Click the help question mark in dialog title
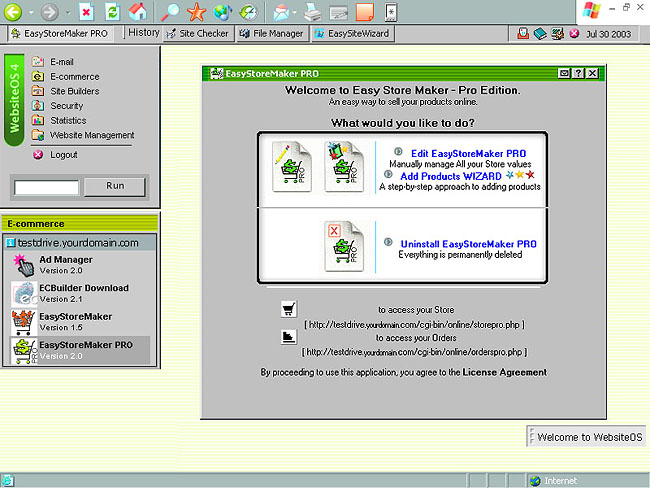Image resolution: width=650 pixels, height=488 pixels. point(578,73)
